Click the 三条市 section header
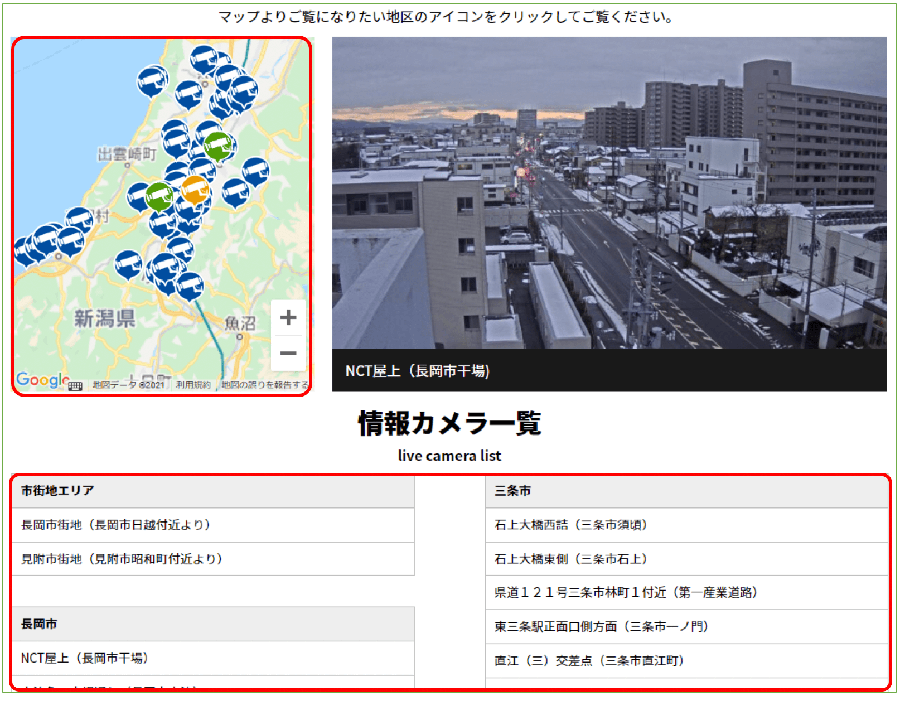Screen dimensions: 900x706 pyautogui.click(x=686, y=491)
